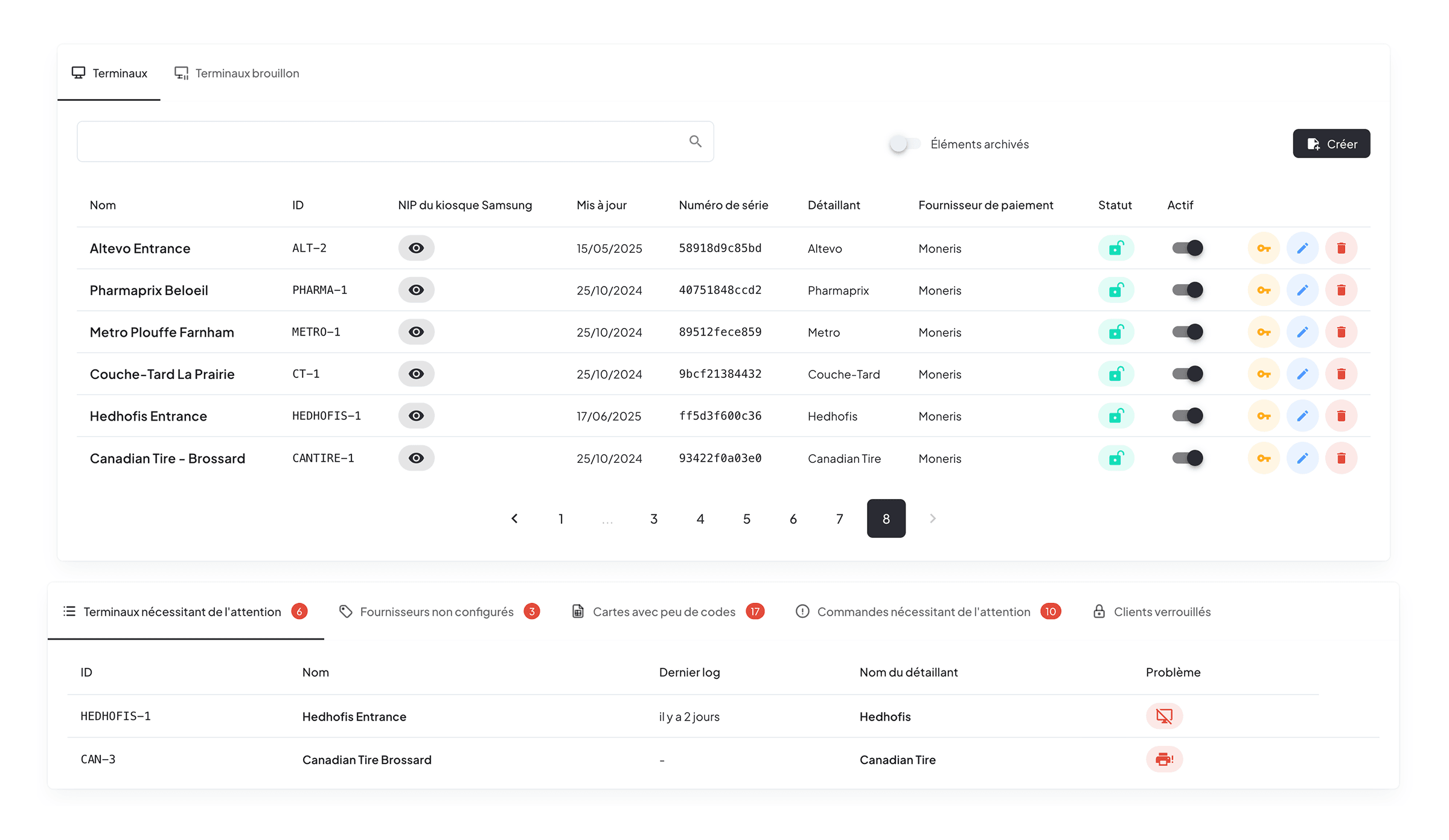1449x840 pixels.
Task: Click disconnected screen problem icon for HEDHOFIS-1
Action: coord(1164,716)
